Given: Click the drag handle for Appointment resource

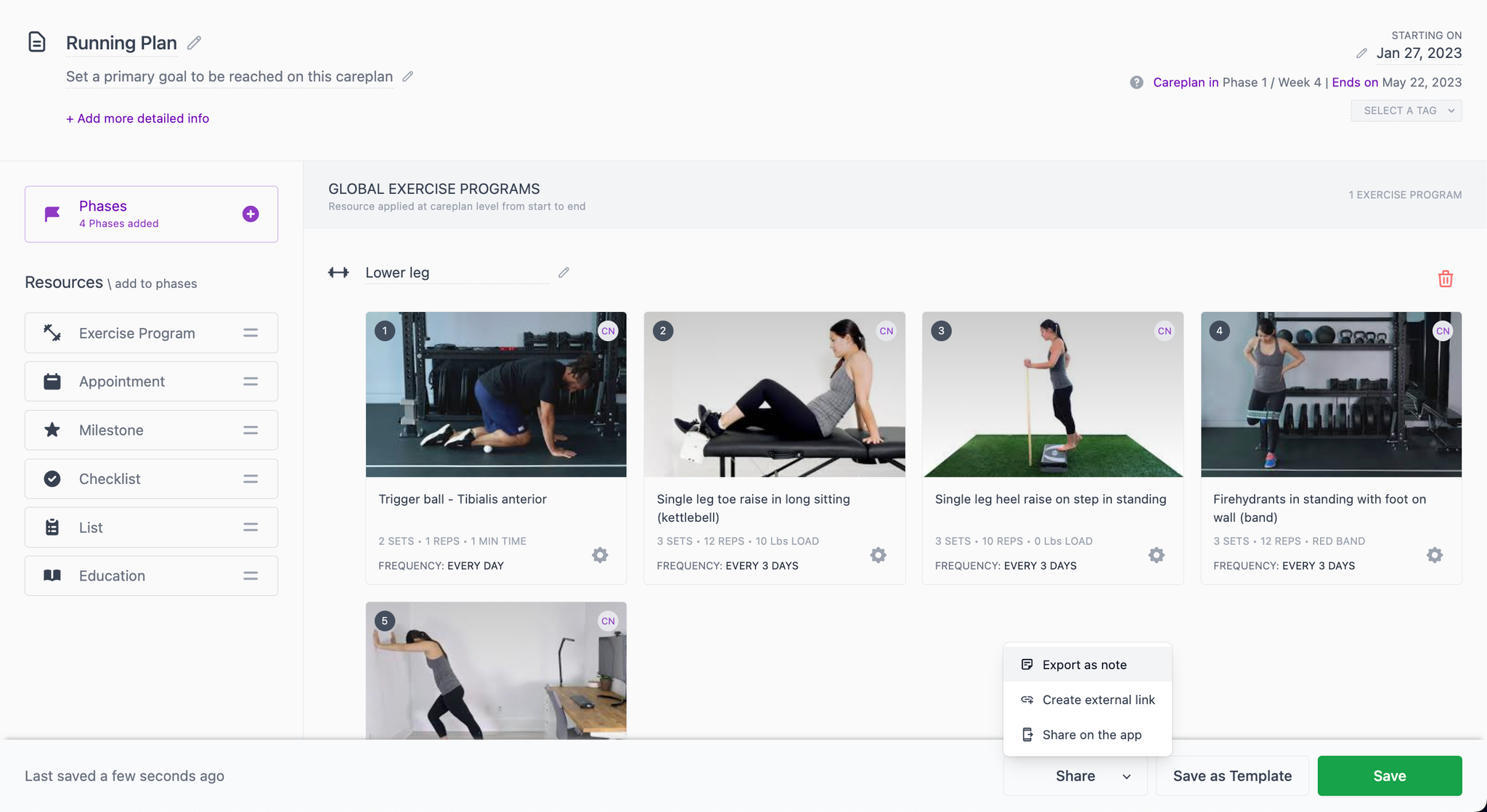Looking at the screenshot, I should click(x=250, y=382).
